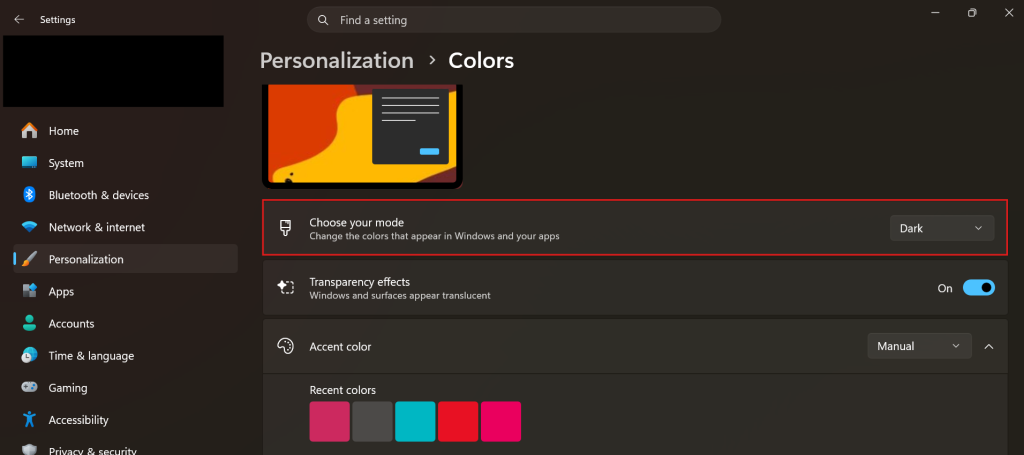1024x455 pixels.
Task: Click the Personalization paintbrush icon
Action: tap(29, 259)
